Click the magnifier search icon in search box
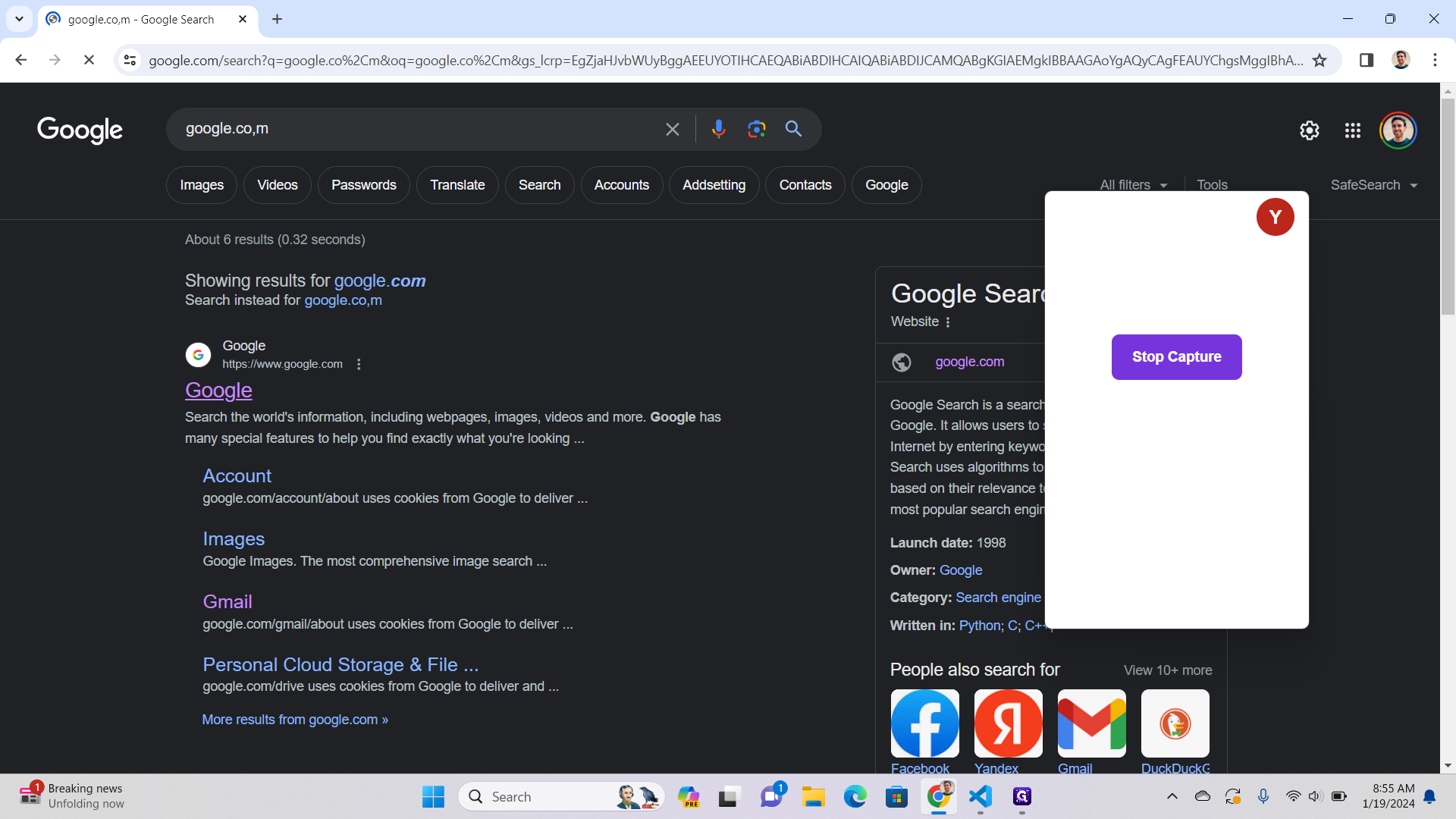 [793, 129]
